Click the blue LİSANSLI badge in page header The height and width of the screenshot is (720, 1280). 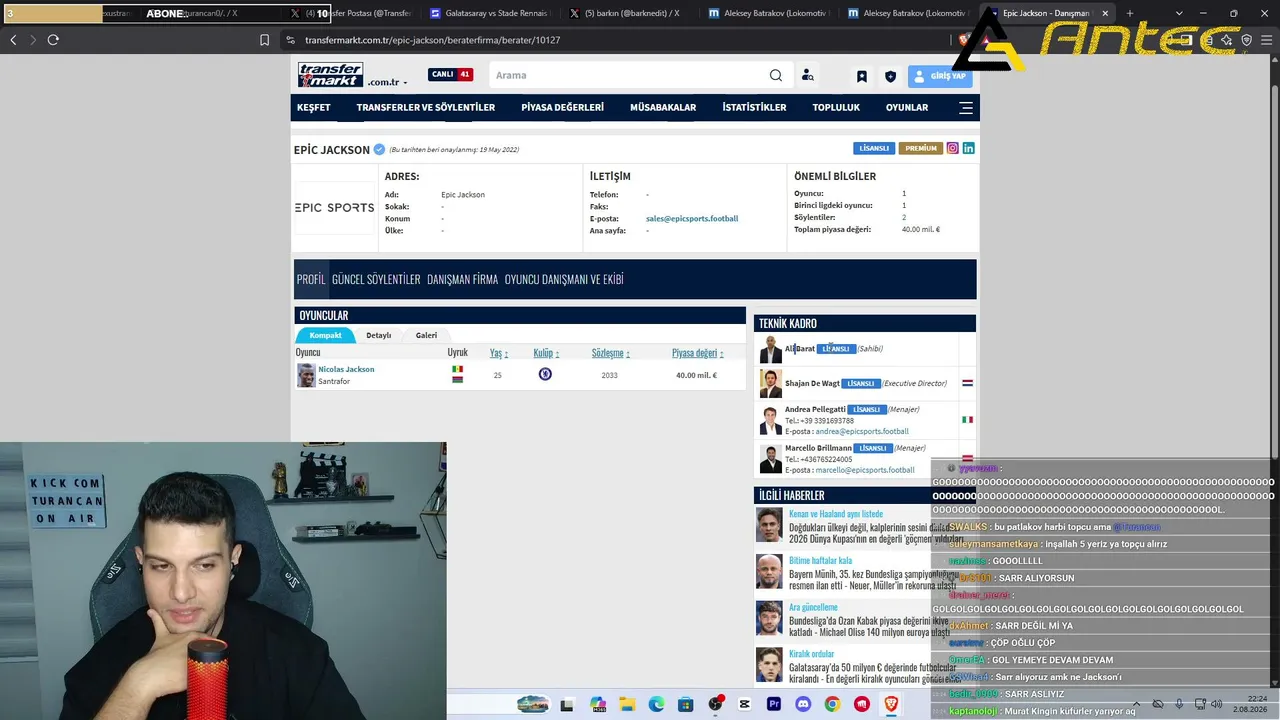(874, 148)
